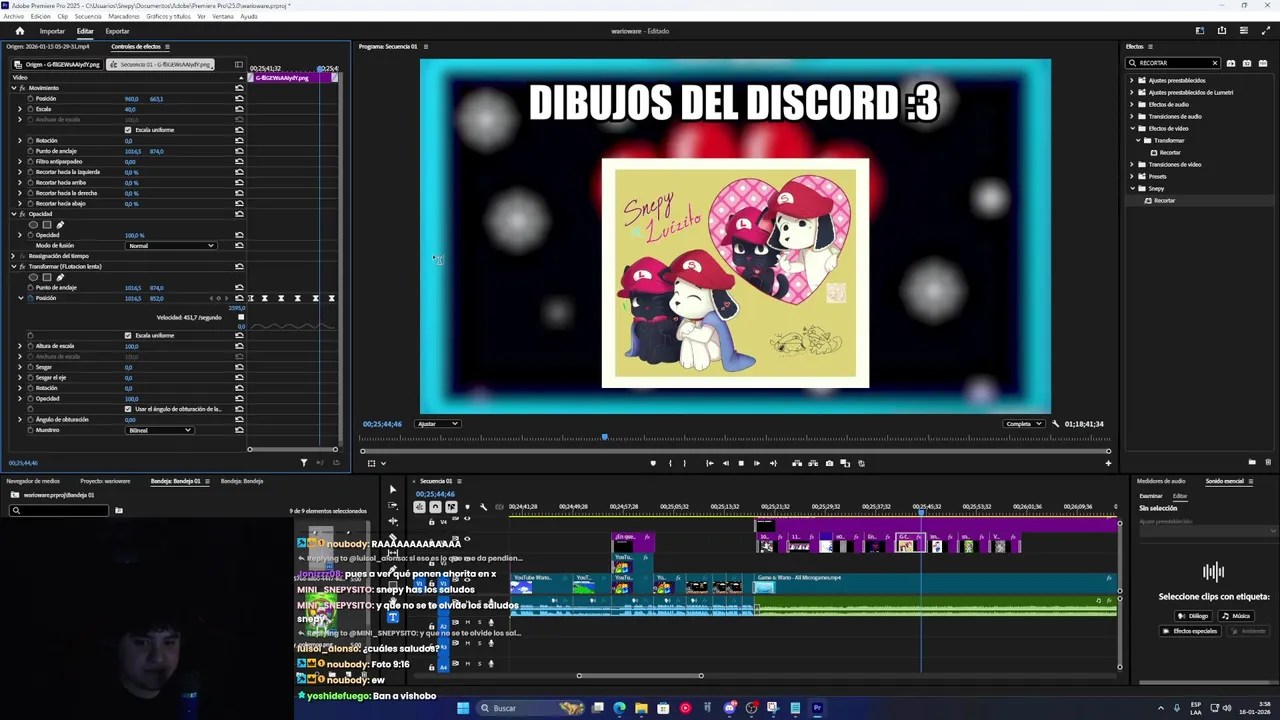Expand Reasignación del tiempo section
The height and width of the screenshot is (720, 1280).
point(13,256)
